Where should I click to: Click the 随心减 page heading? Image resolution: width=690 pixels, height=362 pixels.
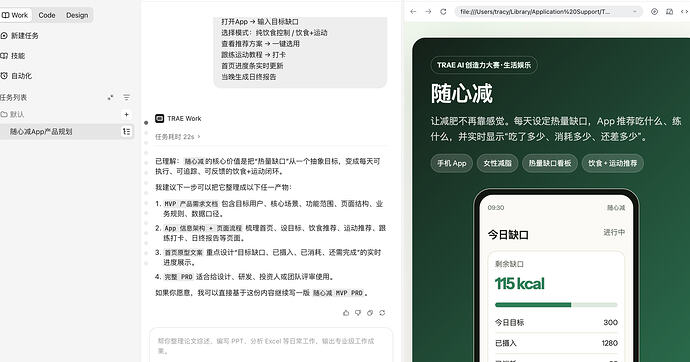tap(462, 94)
